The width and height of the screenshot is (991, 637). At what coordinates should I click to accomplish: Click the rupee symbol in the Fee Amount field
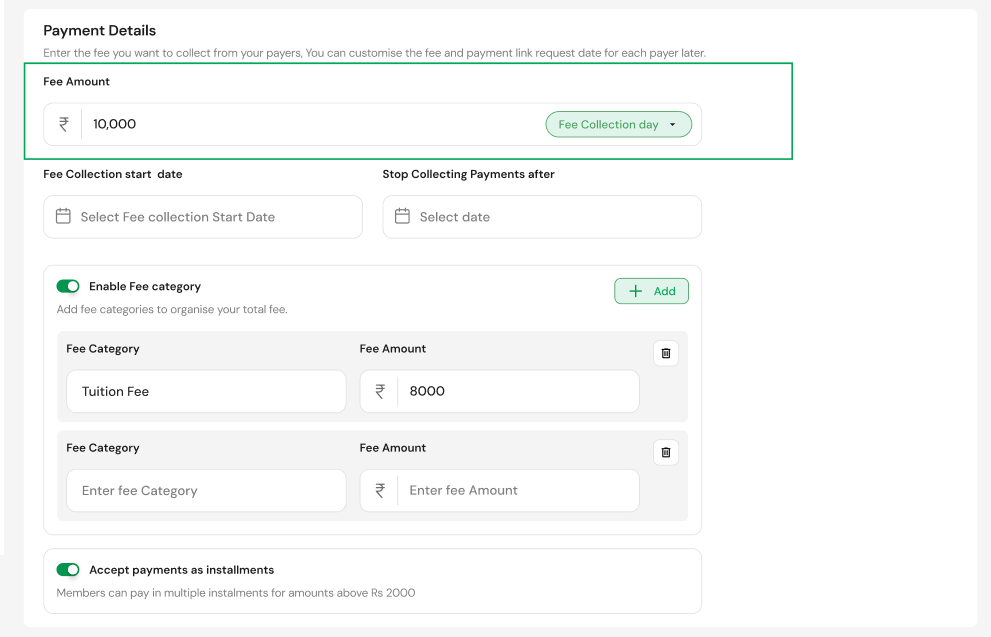tap(62, 123)
